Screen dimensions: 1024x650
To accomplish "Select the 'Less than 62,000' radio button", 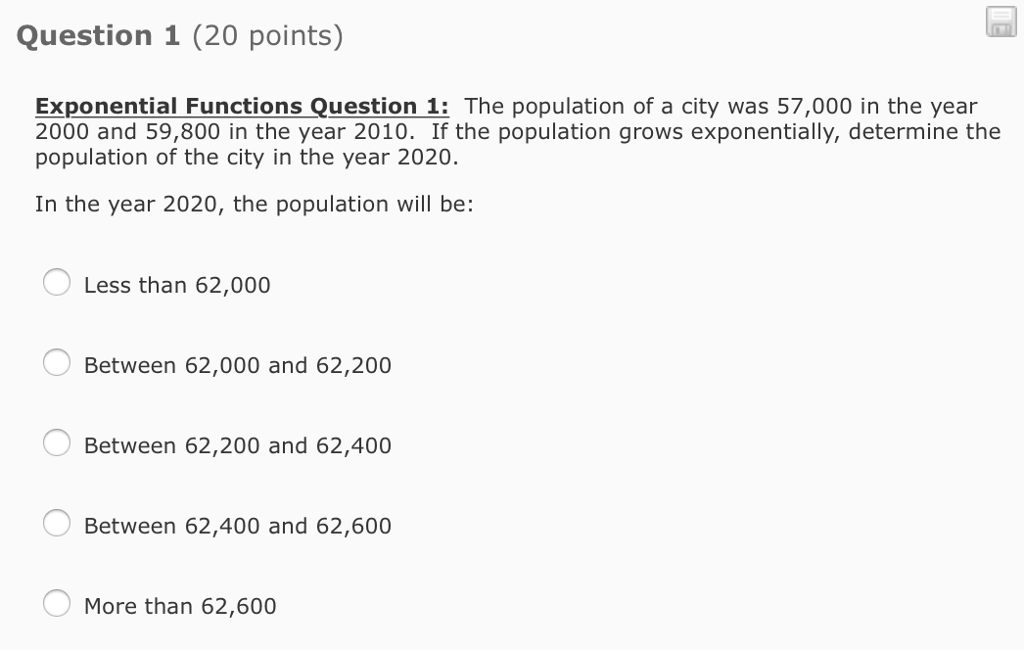I will click(x=57, y=282).
